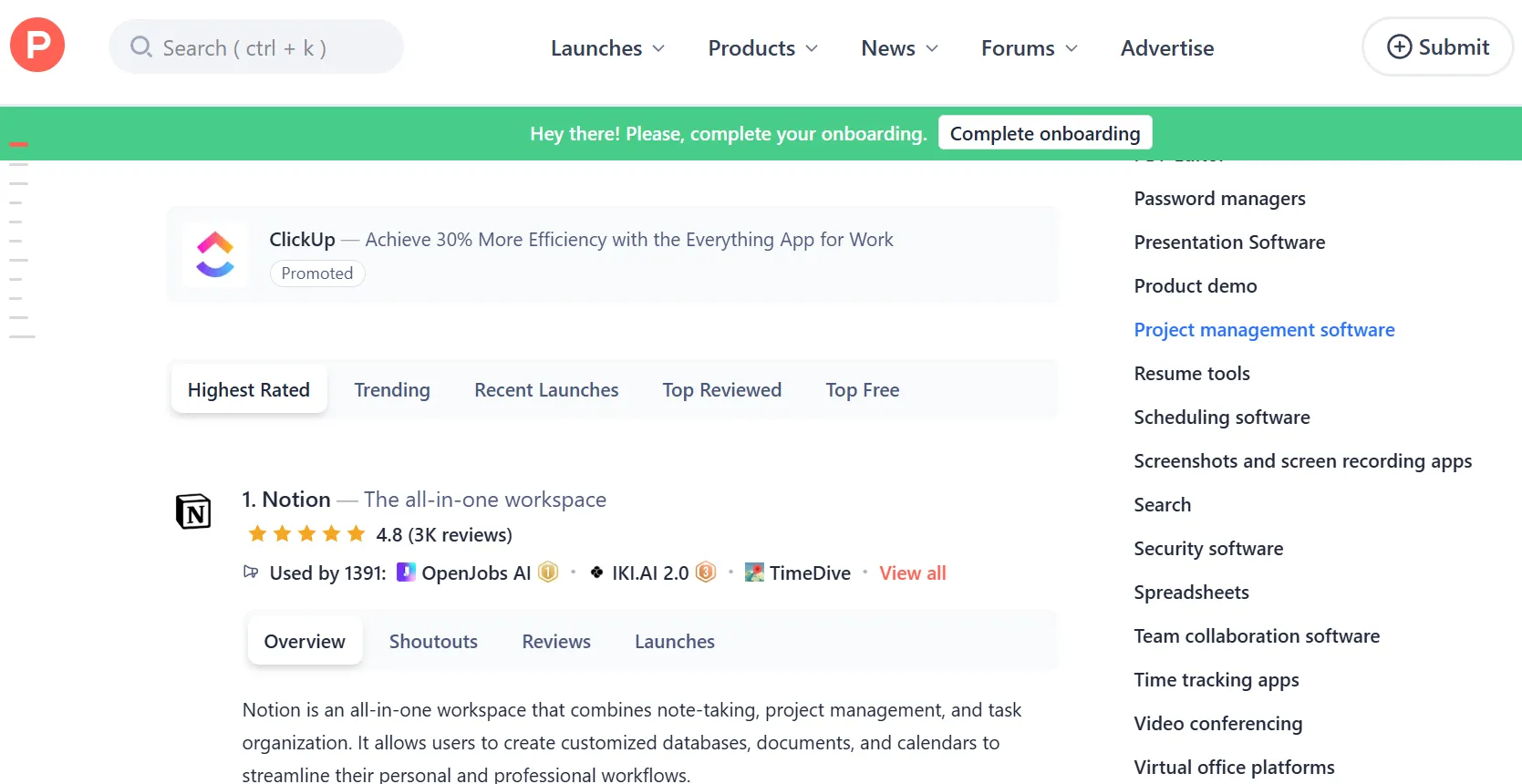
Task: Click the plus icon in Submit
Action: point(1399,46)
